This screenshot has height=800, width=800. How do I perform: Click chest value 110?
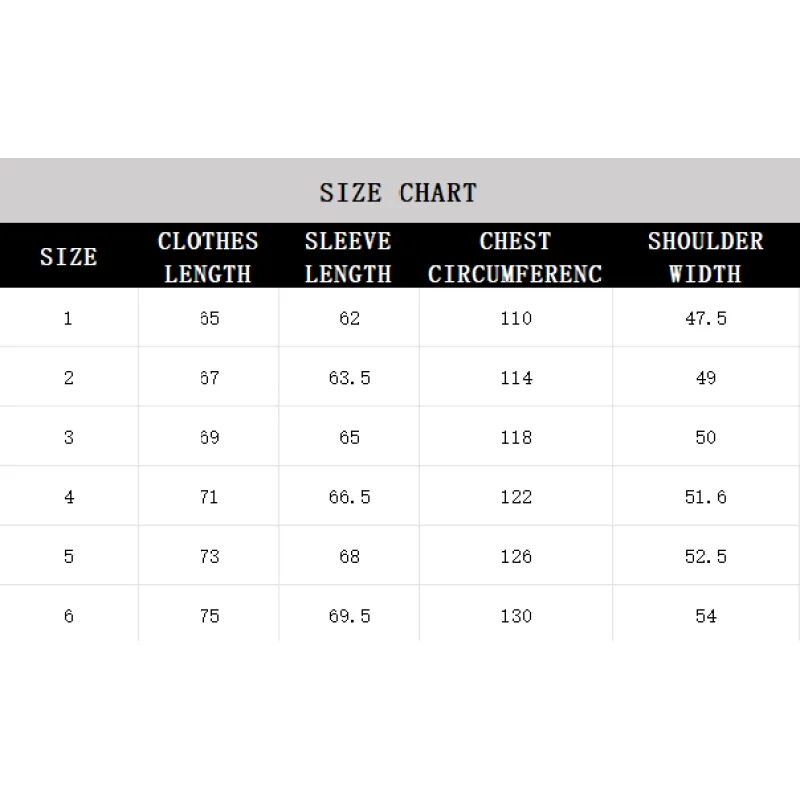(x=516, y=318)
